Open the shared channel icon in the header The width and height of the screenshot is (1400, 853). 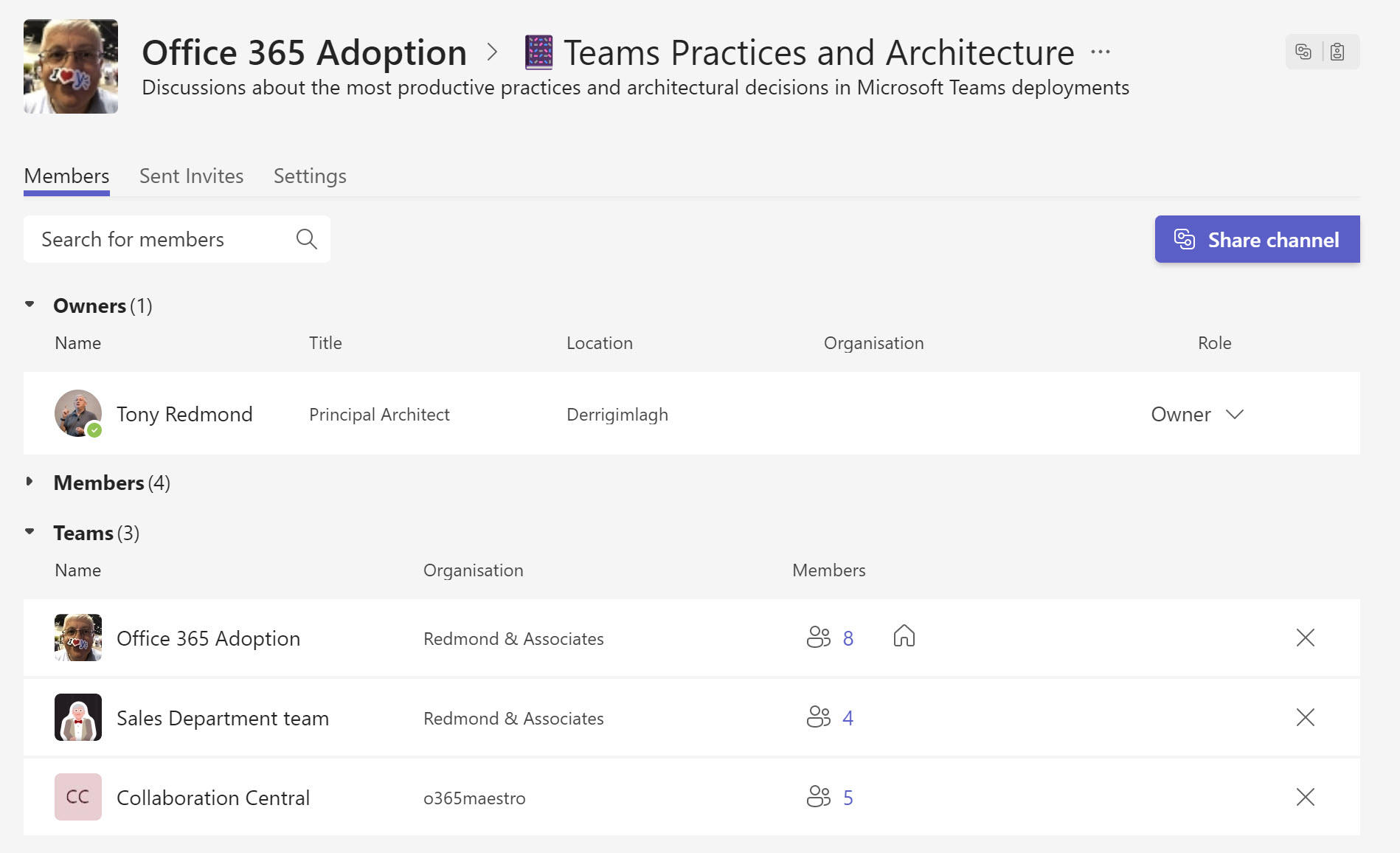coord(1303,52)
